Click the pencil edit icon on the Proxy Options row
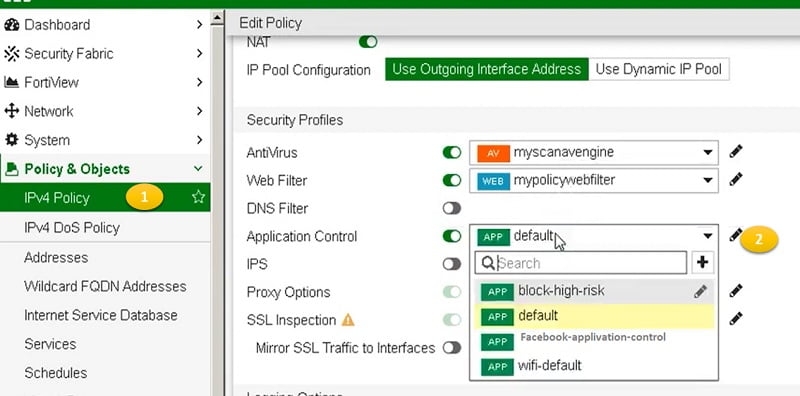 tap(735, 291)
